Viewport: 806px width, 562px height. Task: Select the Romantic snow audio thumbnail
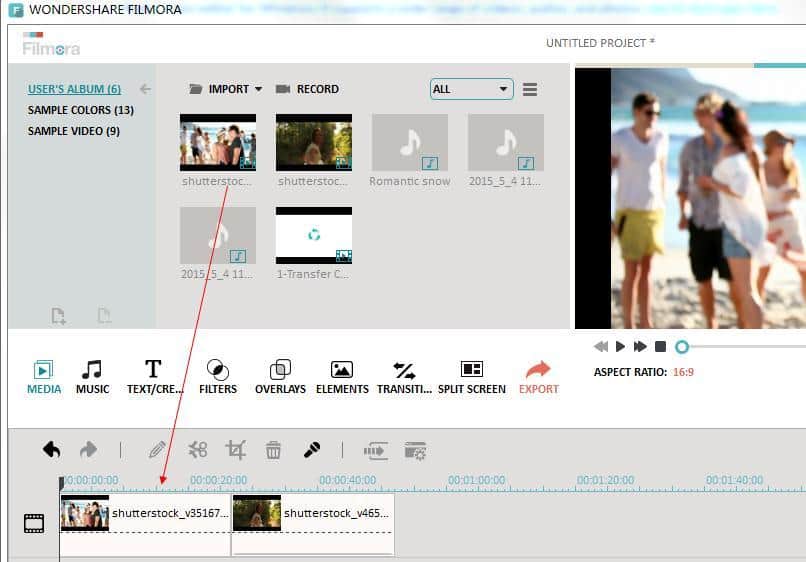pos(409,143)
